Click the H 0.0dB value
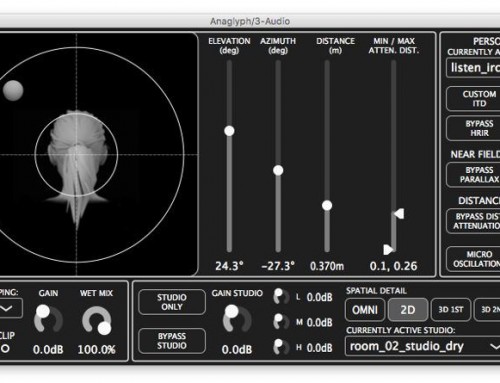The height and width of the screenshot is (383, 500). click(319, 348)
